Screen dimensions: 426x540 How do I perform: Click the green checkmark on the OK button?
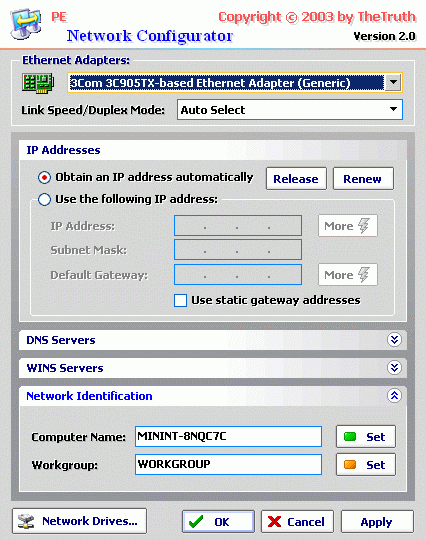196,521
